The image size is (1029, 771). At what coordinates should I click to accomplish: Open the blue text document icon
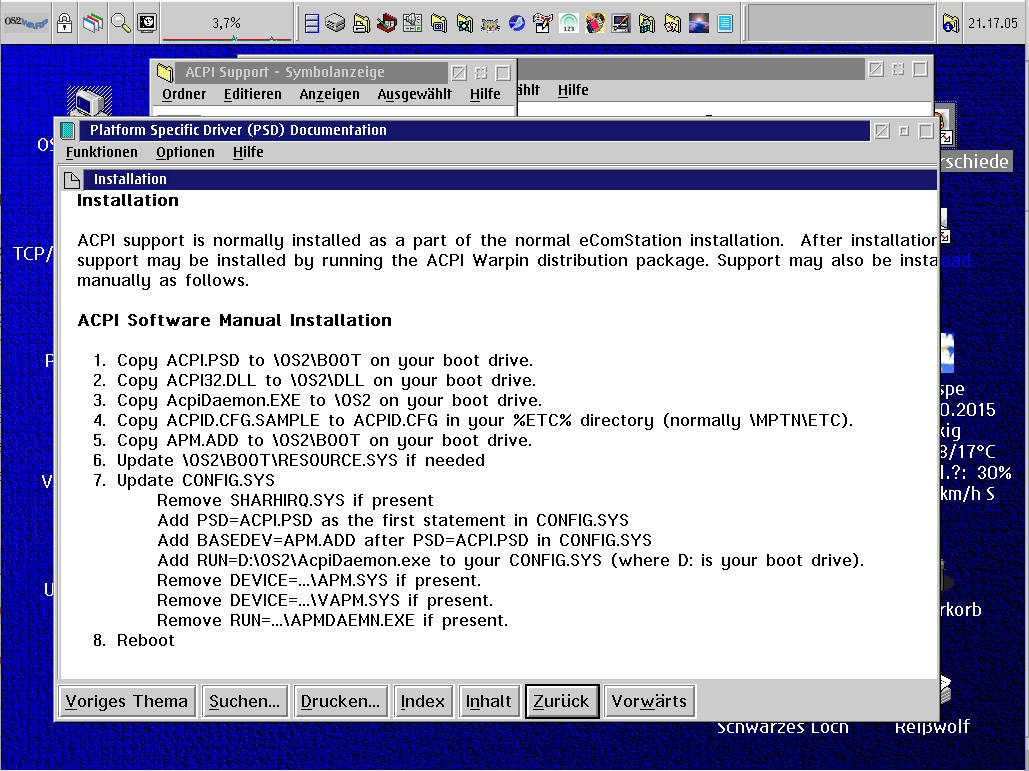tap(724, 24)
